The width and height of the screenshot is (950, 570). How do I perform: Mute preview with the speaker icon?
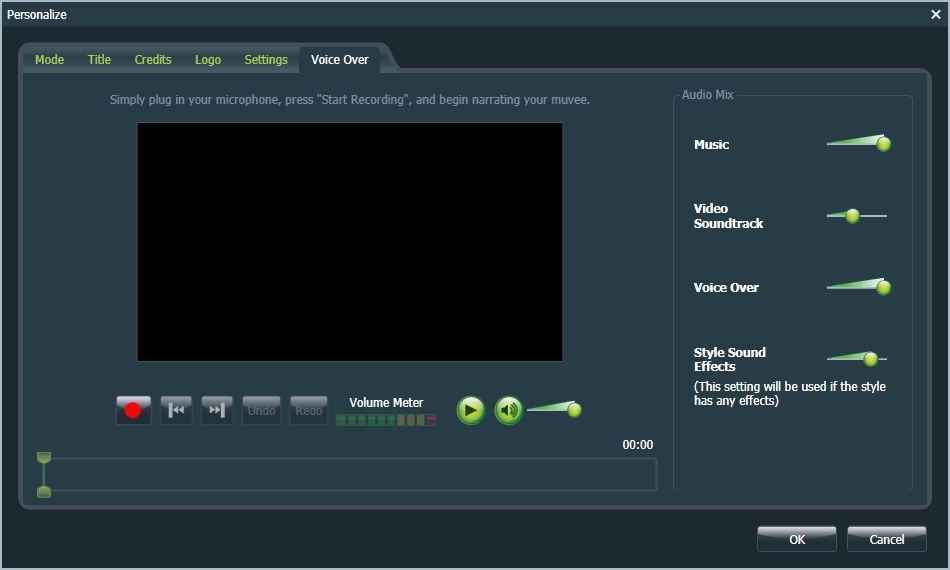tap(509, 410)
